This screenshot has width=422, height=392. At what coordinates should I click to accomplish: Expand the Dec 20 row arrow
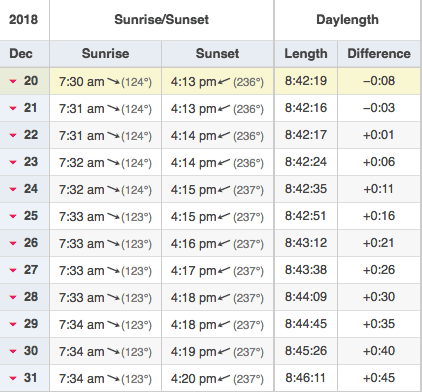13,81
